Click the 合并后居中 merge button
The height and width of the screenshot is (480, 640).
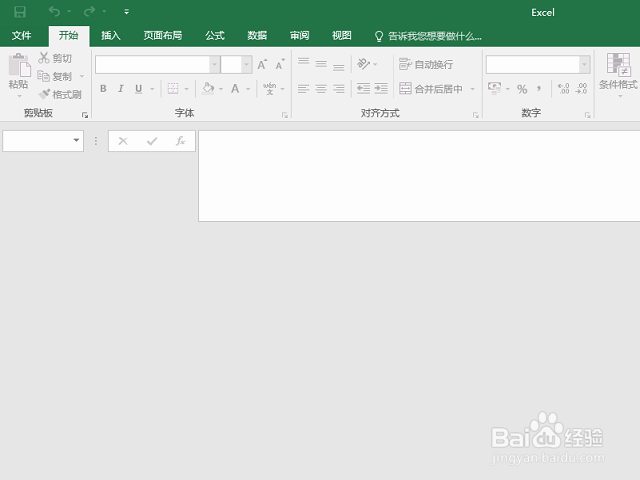pos(431,89)
